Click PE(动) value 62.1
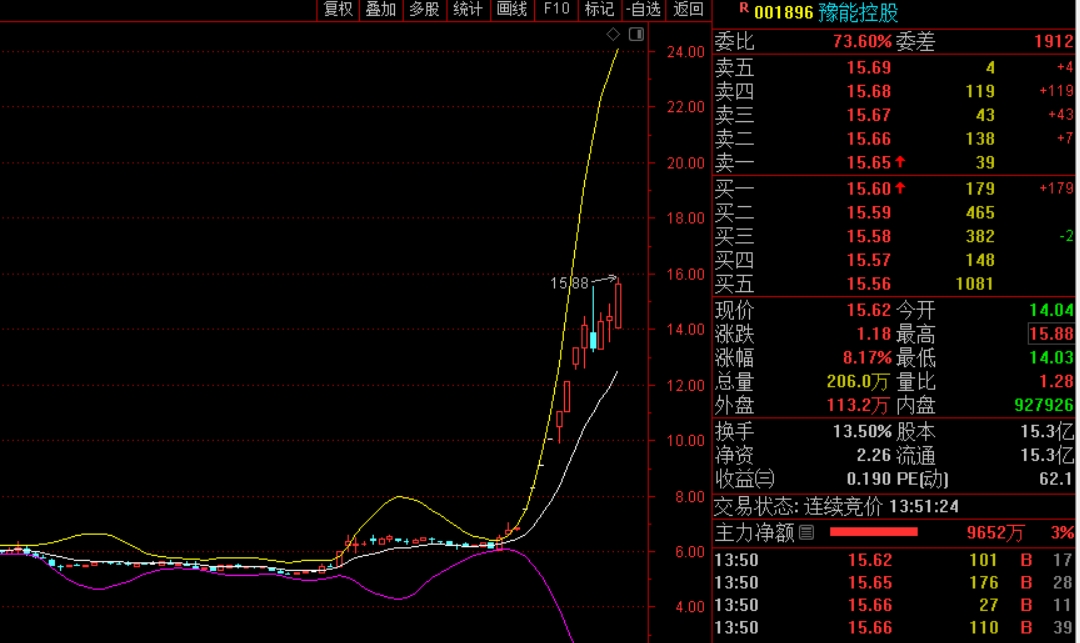This screenshot has width=1080, height=643. [1057, 478]
